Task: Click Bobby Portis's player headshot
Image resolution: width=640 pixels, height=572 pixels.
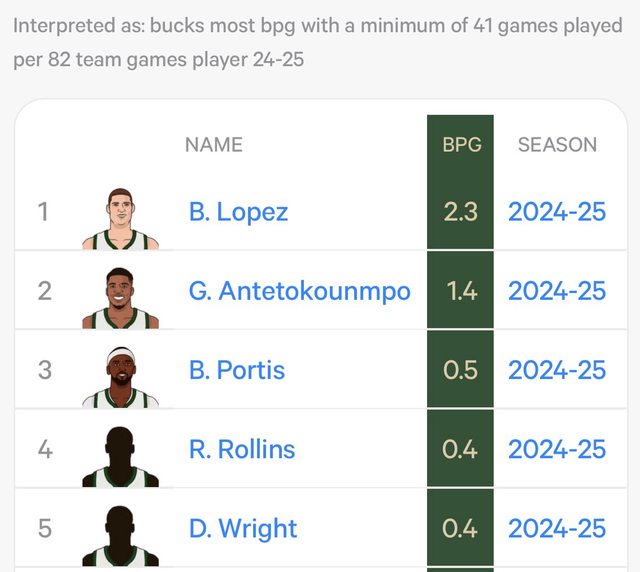Action: pos(120,375)
